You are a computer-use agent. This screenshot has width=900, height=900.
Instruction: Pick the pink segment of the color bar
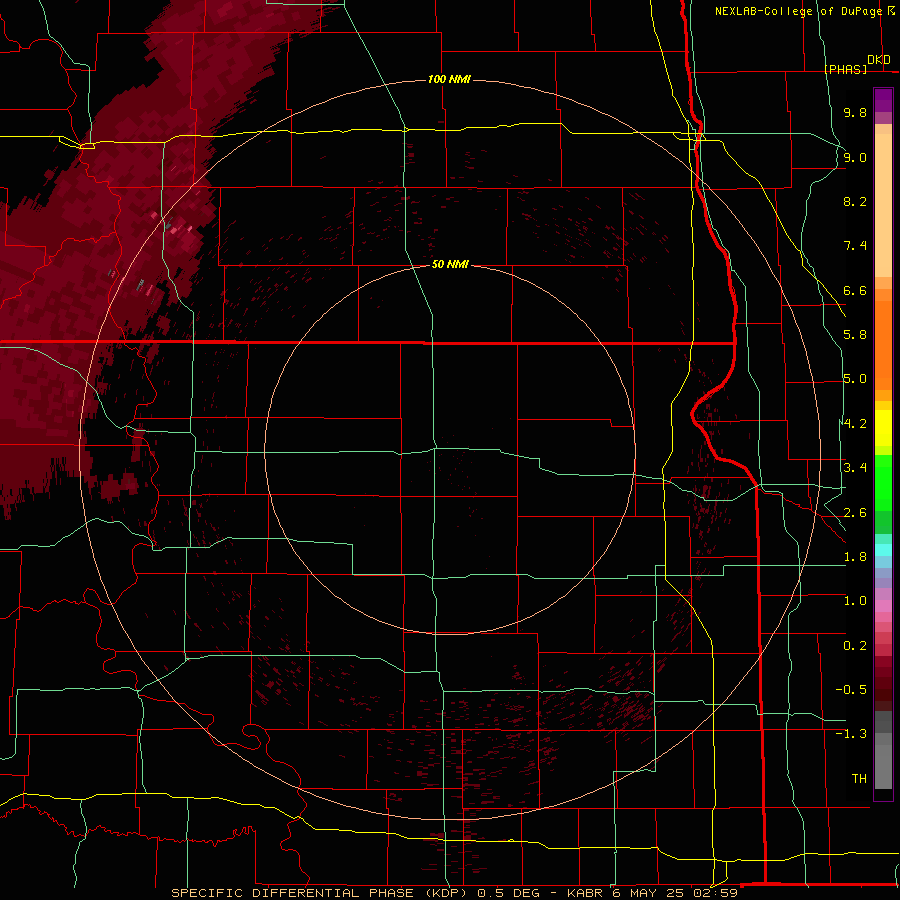[x=883, y=606]
